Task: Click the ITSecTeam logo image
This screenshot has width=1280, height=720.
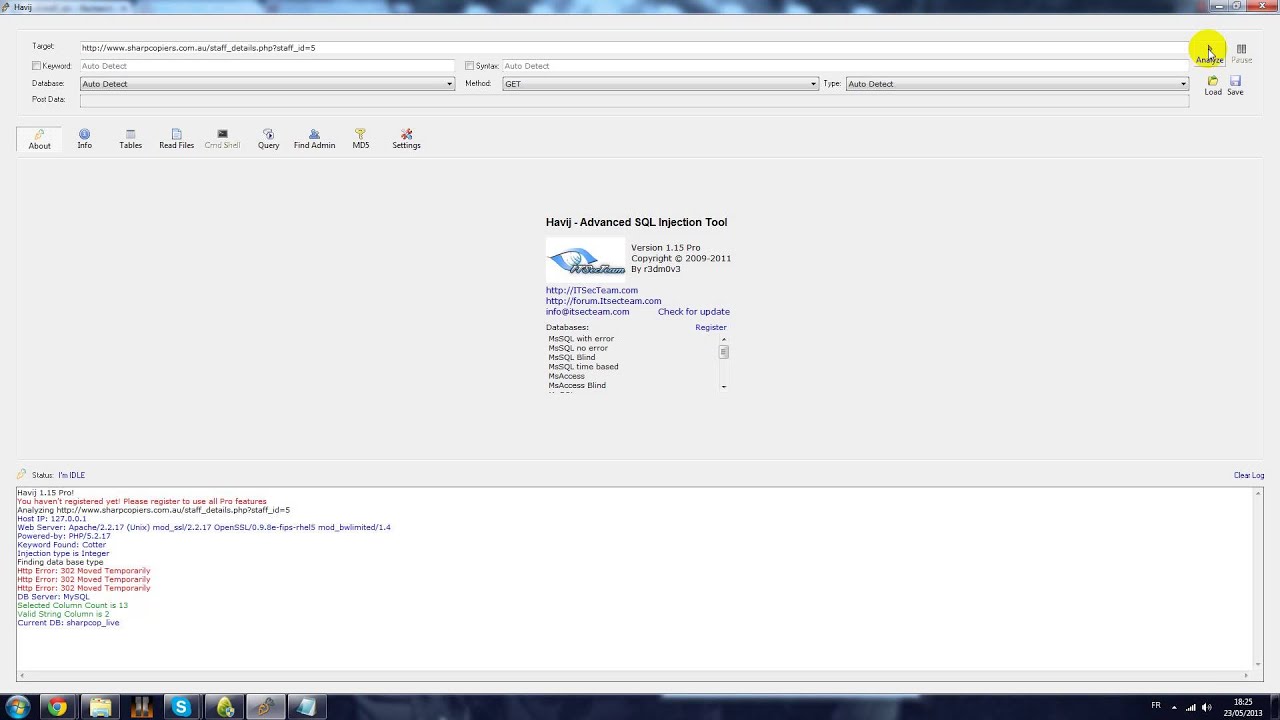Action: [x=586, y=260]
